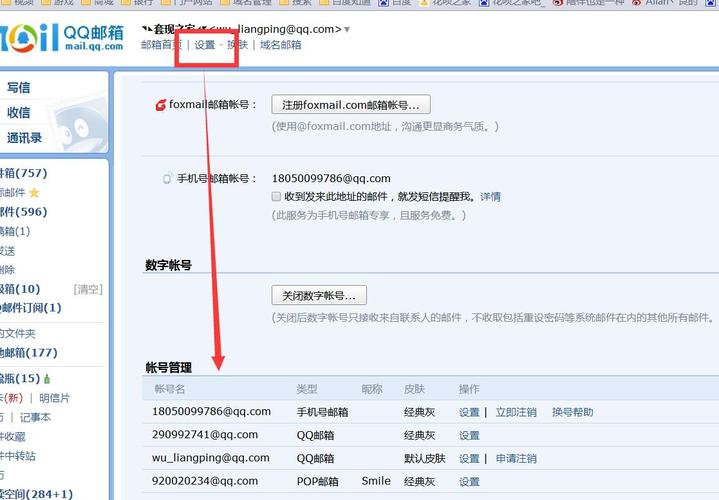Click the 类型 column header
Screen dimensions: 719x500
[307, 389]
